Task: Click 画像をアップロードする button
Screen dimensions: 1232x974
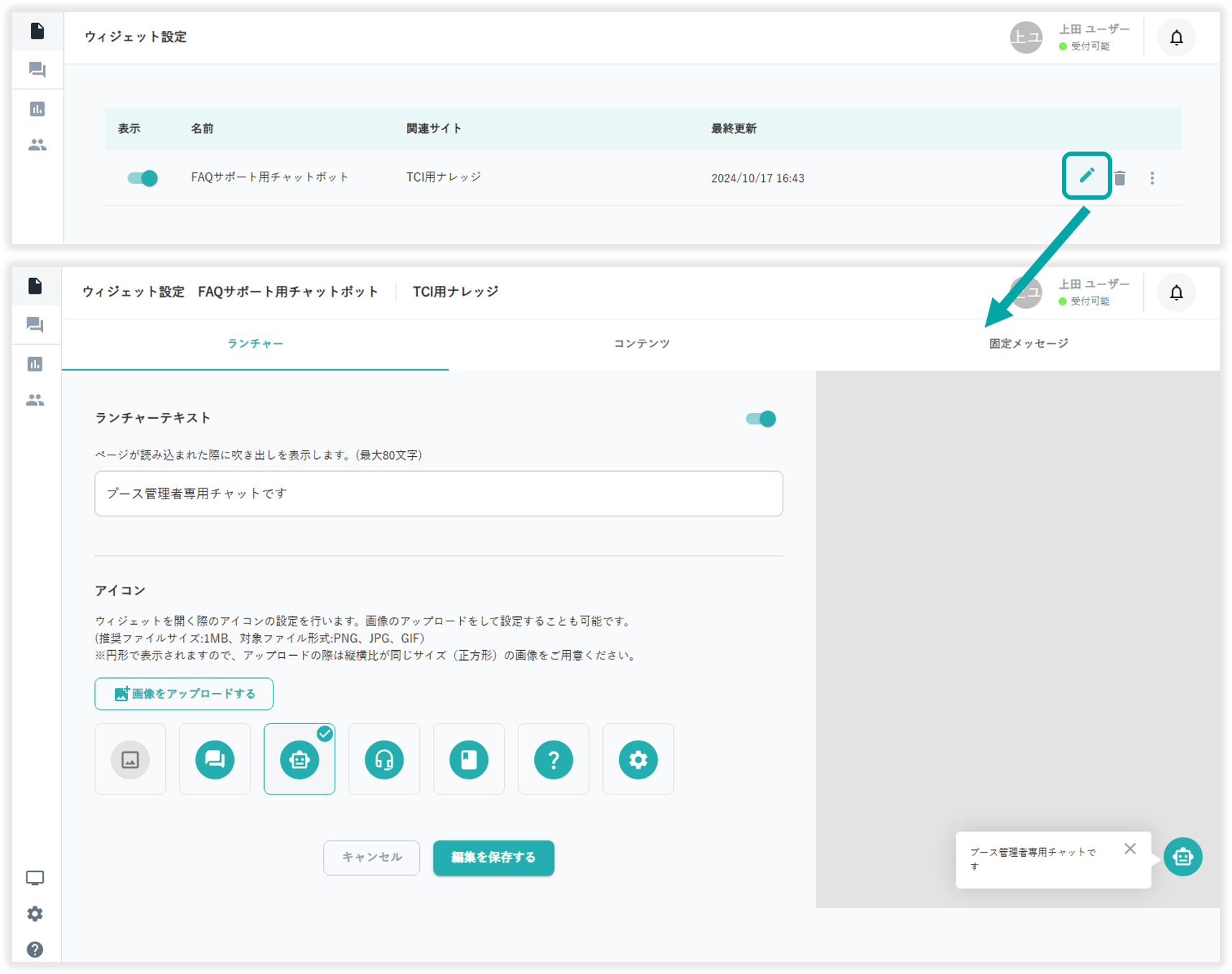Action: [184, 694]
